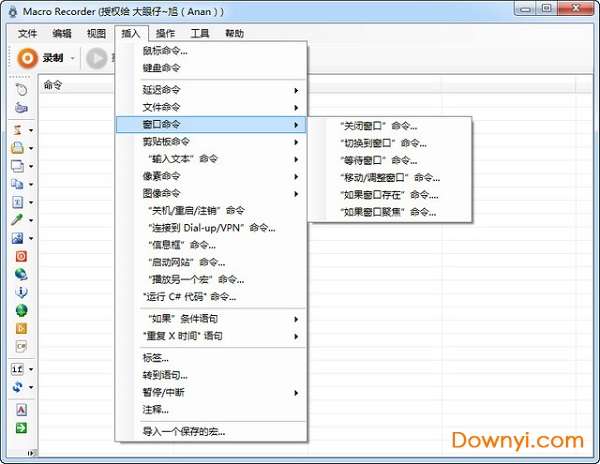This screenshot has height=464, width=600.
Task: Choose 键盘命令 from the Insert menu
Action: pyautogui.click(x=211, y=68)
